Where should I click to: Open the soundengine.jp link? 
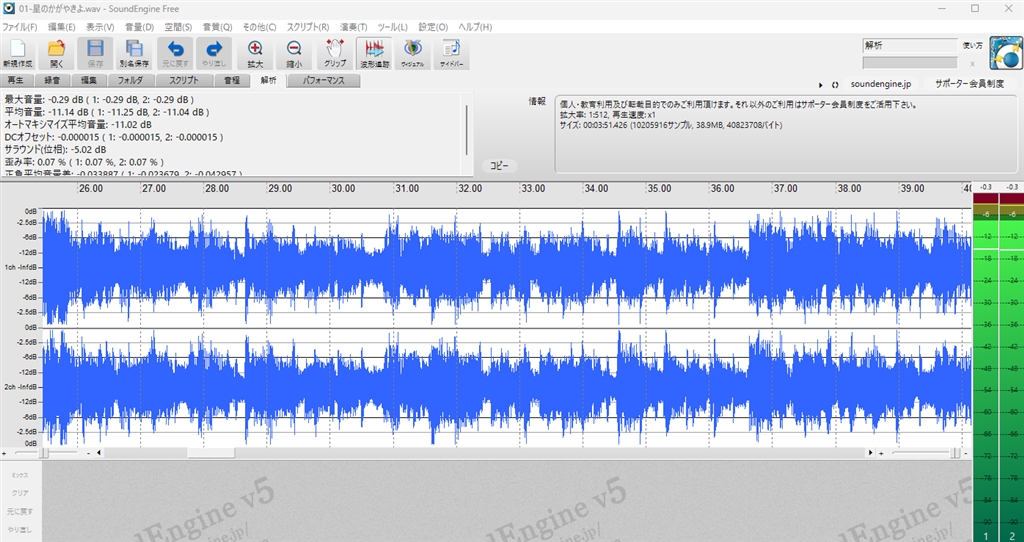point(880,84)
